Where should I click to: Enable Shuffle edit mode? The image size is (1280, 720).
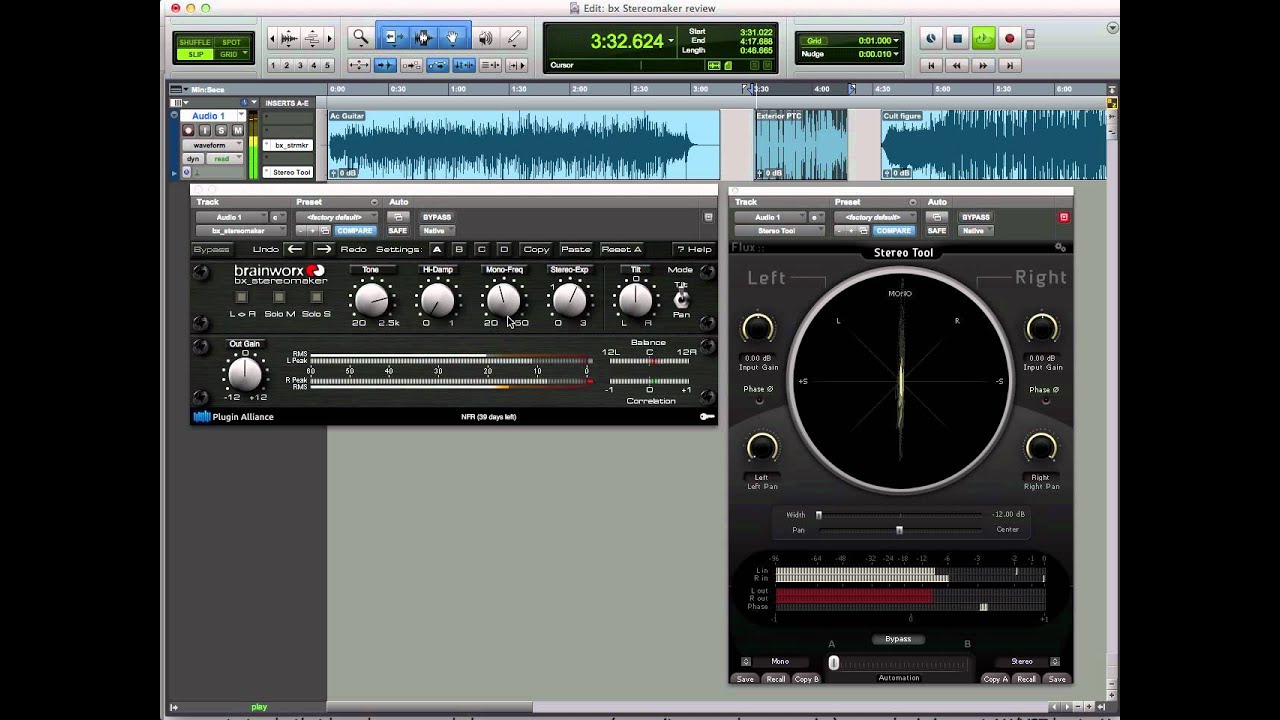click(195, 42)
